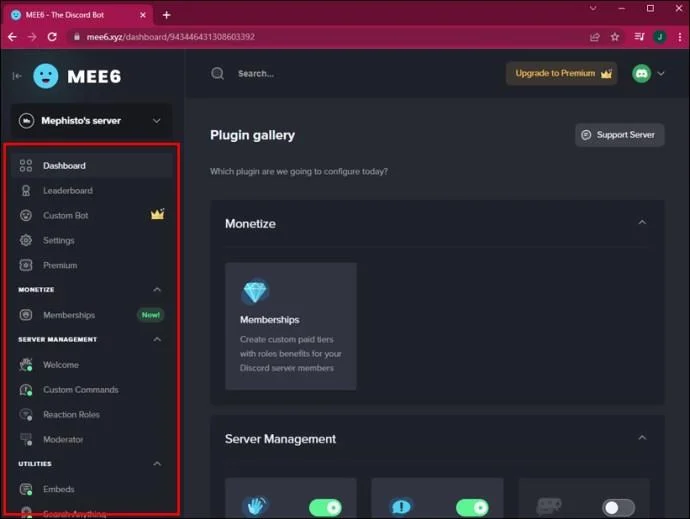Viewport: 690px width, 519px height.
Task: Select the MEE6 - The Discord Bot tab
Action: point(78,15)
